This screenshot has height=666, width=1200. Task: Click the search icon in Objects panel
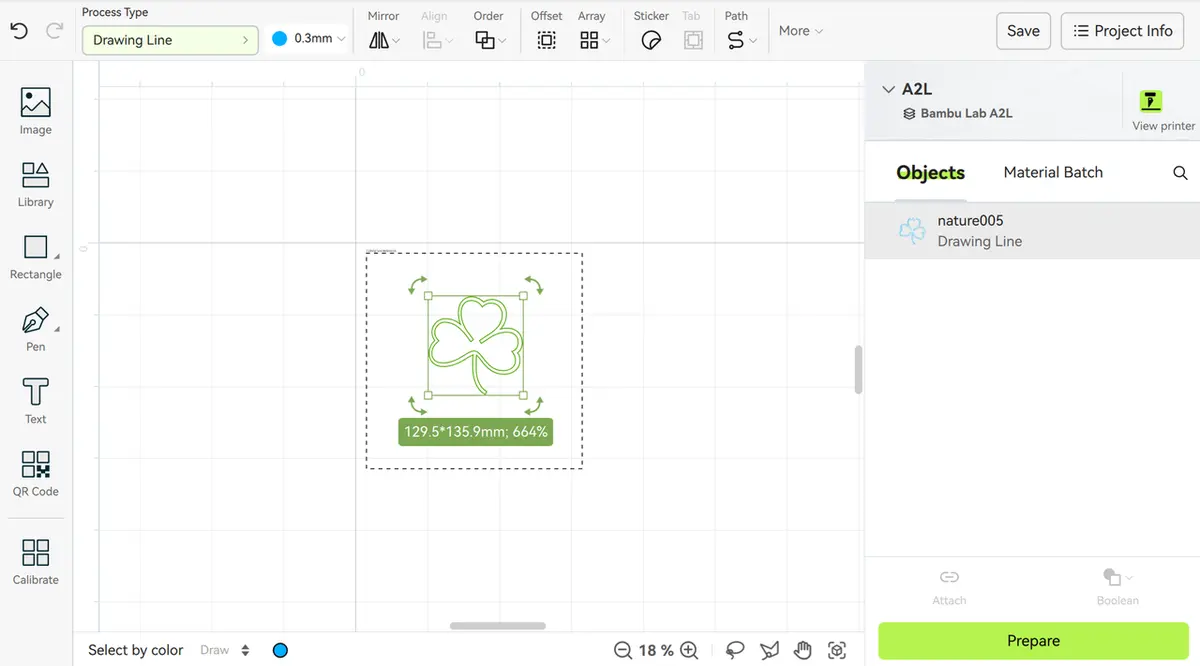(1180, 173)
